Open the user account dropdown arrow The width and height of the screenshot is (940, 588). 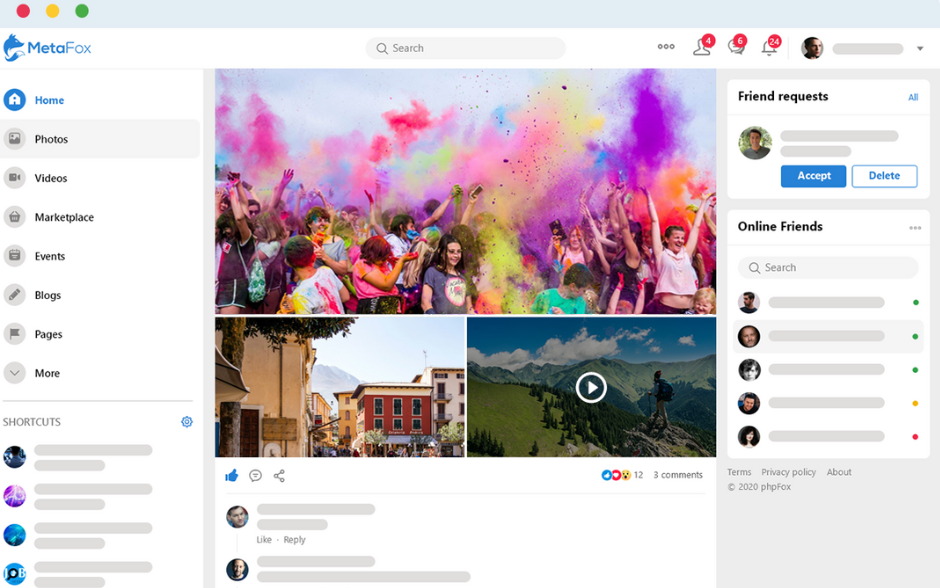(920, 49)
